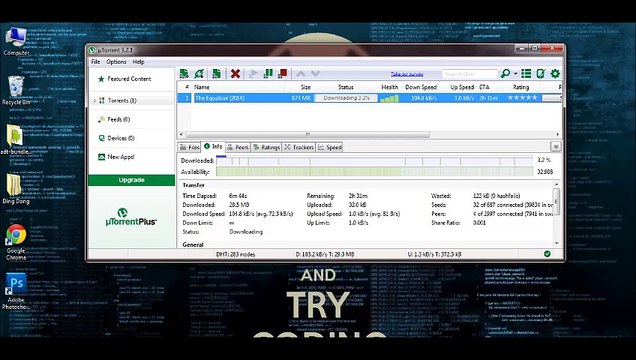Select Devices (0) in the sidebar
The width and height of the screenshot is (636, 360).
point(121,138)
